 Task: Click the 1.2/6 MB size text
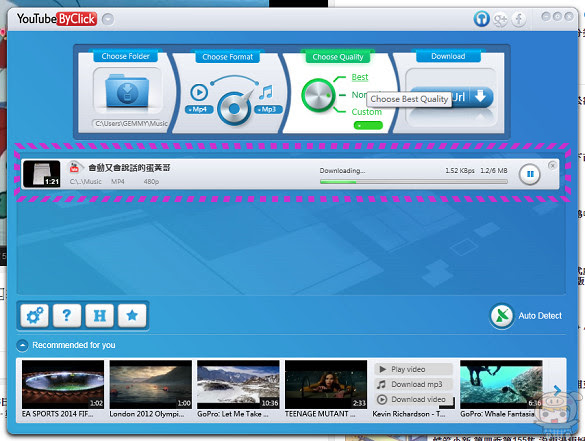click(x=494, y=171)
